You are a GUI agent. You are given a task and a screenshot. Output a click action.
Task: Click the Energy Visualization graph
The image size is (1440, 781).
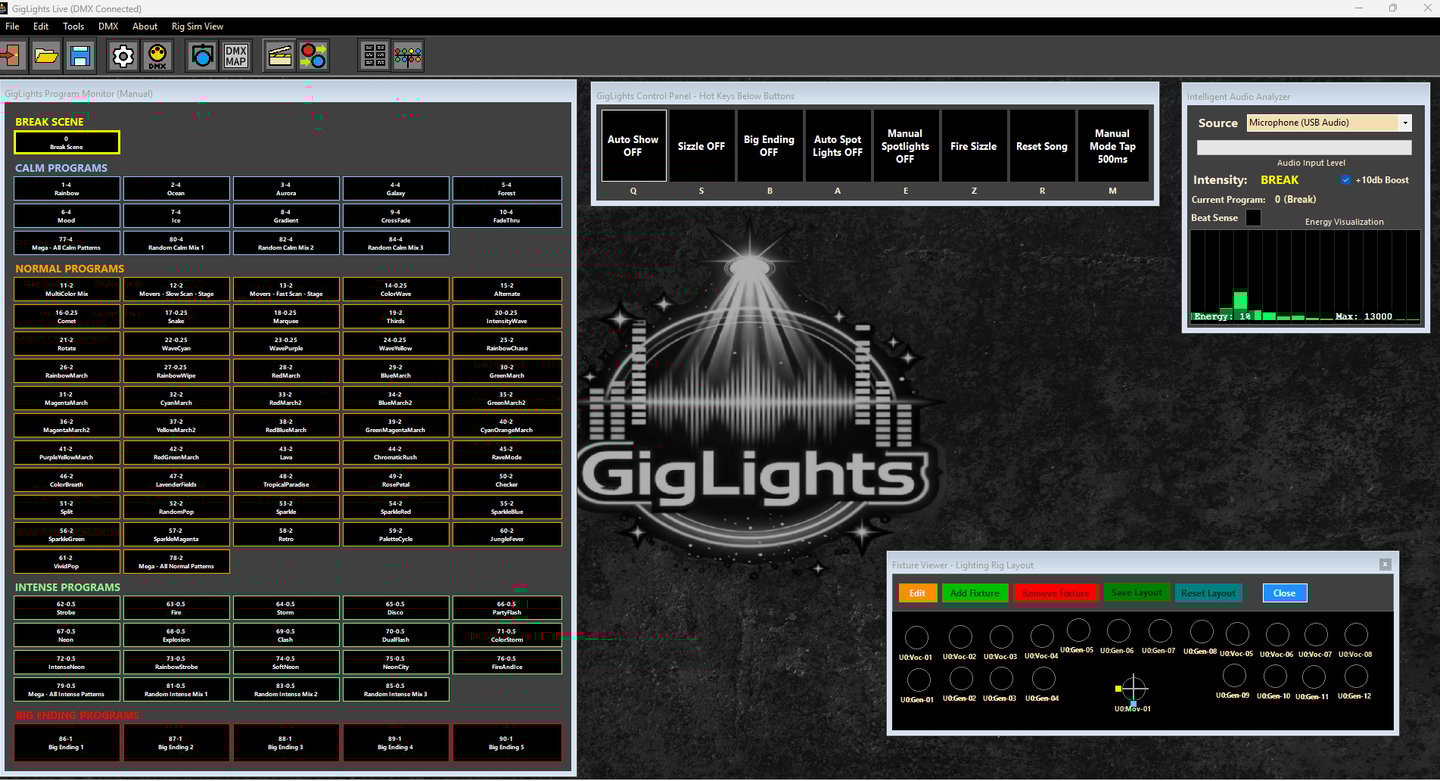(x=1305, y=276)
